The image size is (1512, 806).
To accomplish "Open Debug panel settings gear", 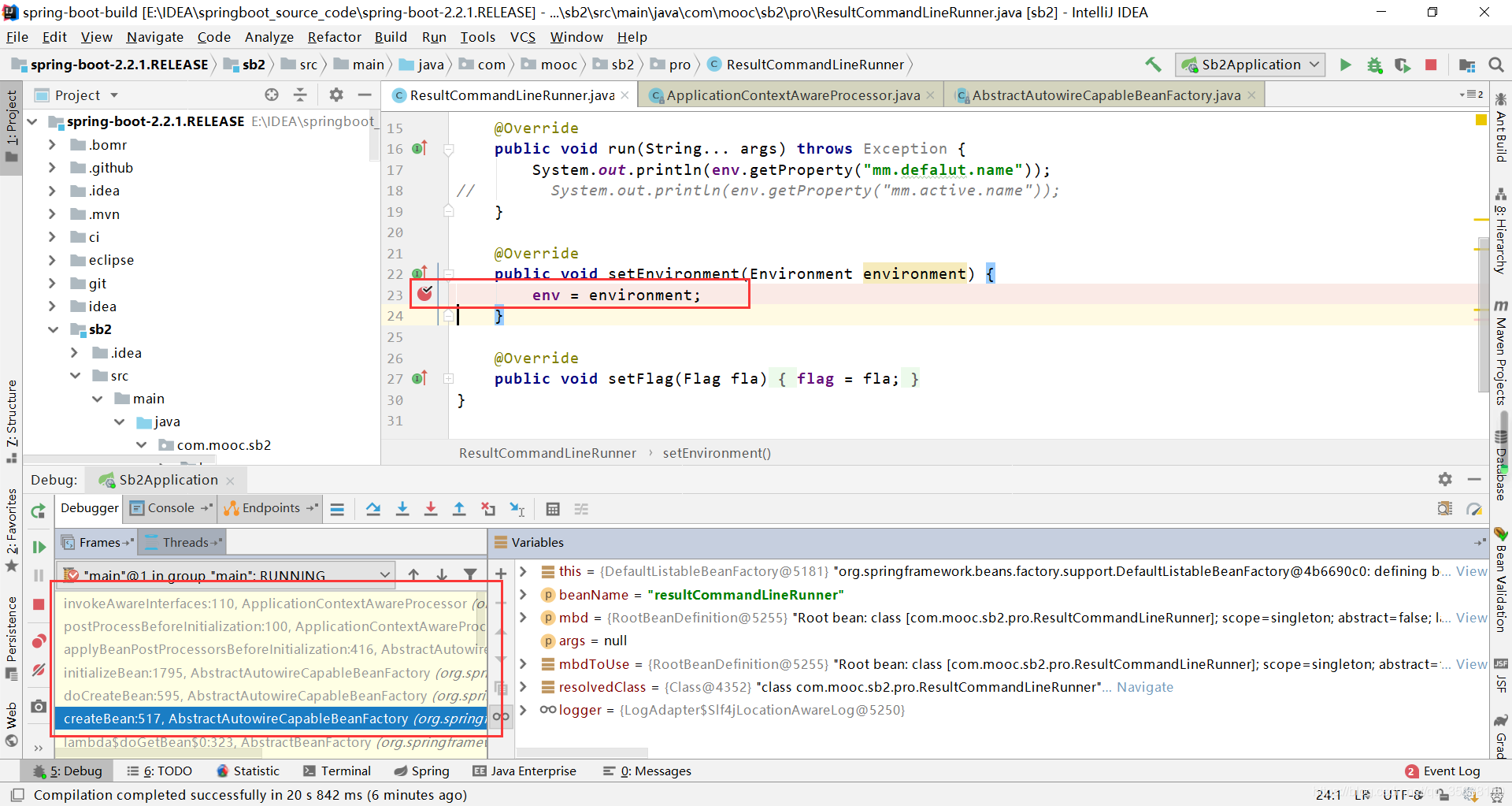I will coord(1445,479).
